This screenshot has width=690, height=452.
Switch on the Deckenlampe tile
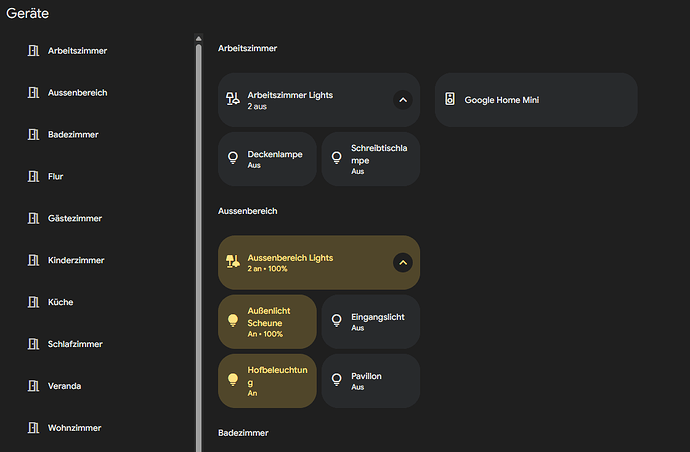(x=267, y=159)
